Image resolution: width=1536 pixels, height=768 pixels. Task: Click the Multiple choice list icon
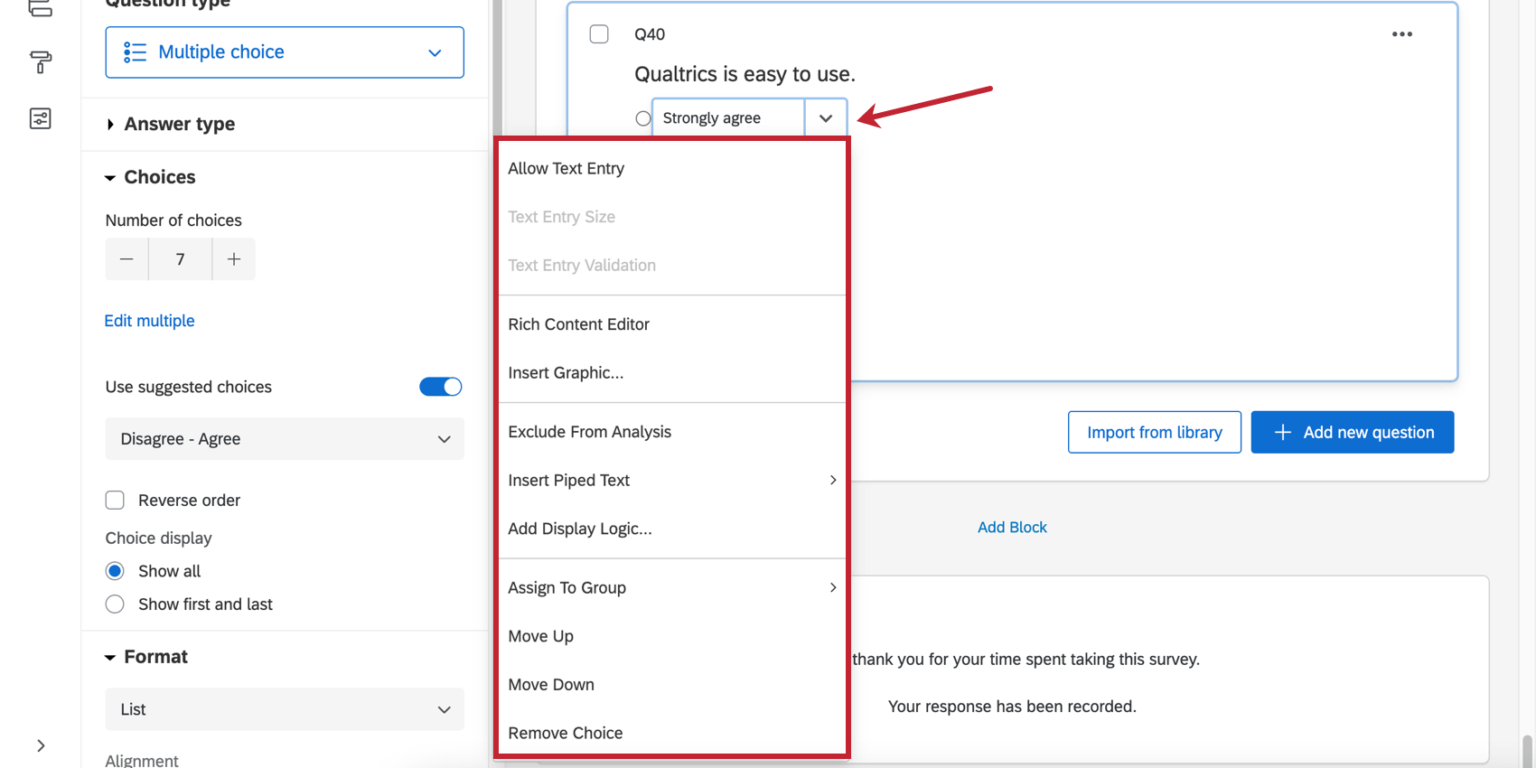pyautogui.click(x=135, y=52)
